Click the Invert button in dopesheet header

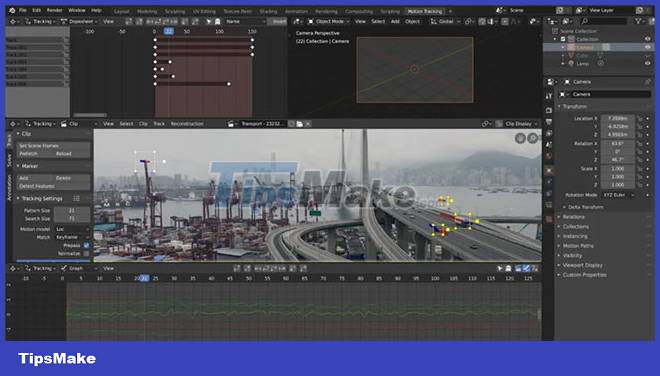click(x=278, y=21)
